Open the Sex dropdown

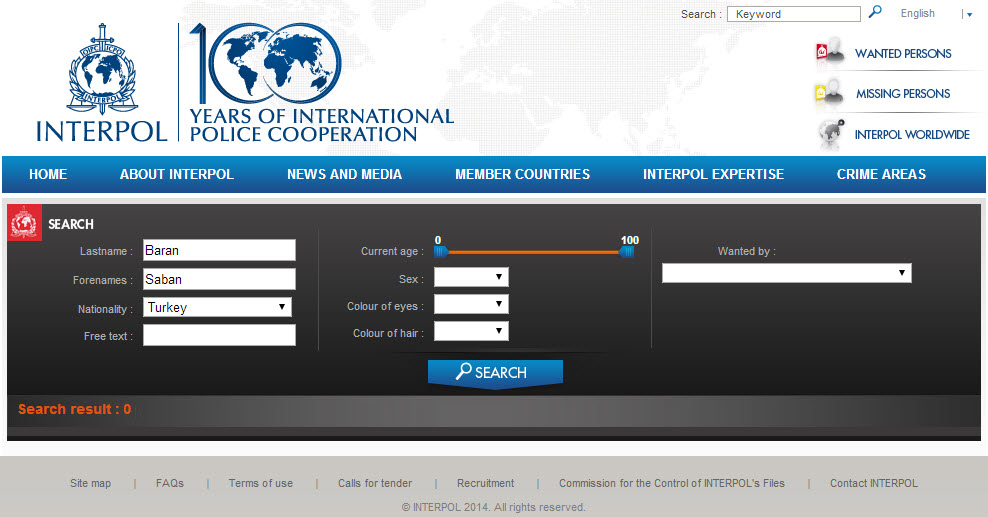coord(471,277)
